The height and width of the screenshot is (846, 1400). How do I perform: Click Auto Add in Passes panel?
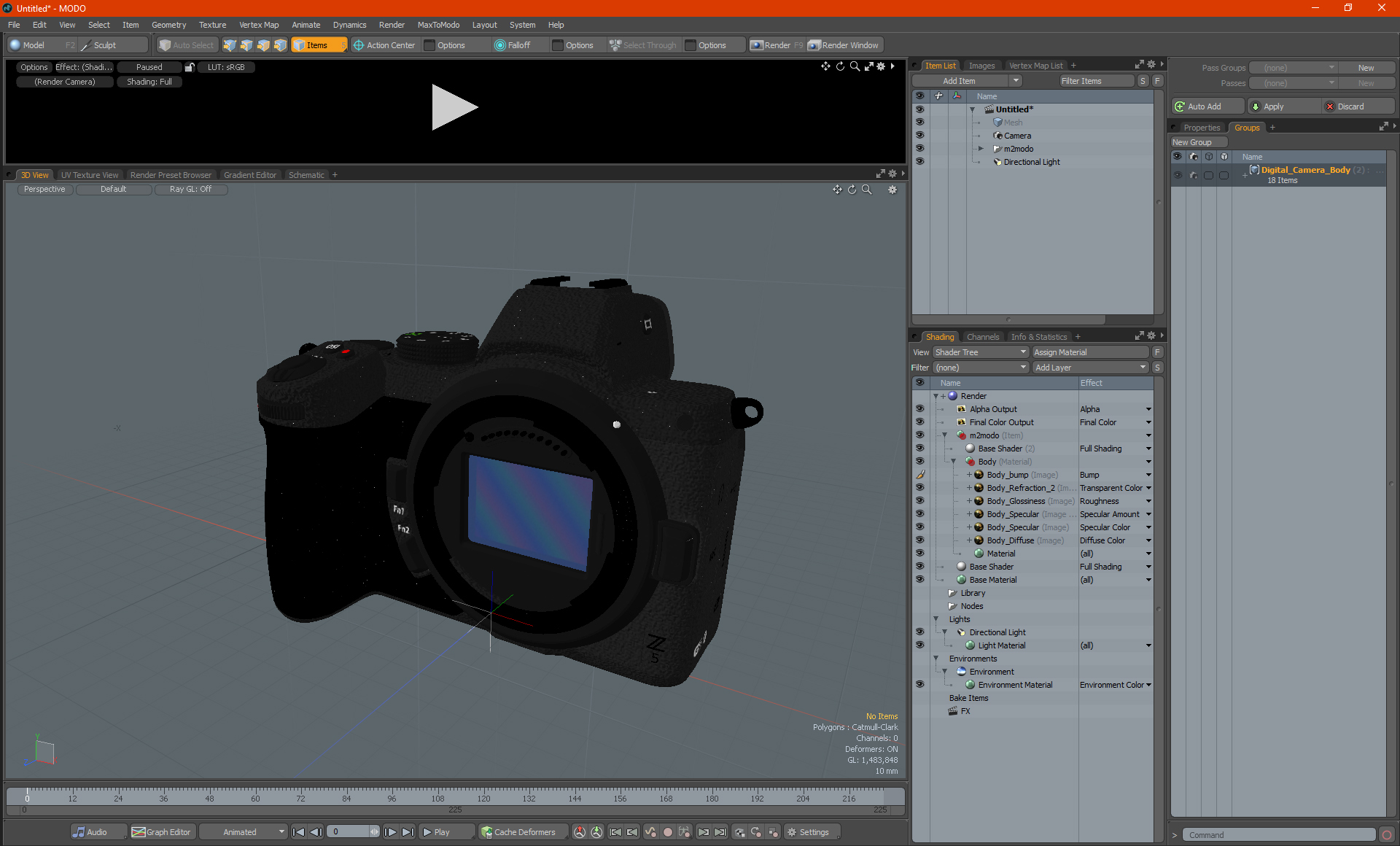(1207, 106)
